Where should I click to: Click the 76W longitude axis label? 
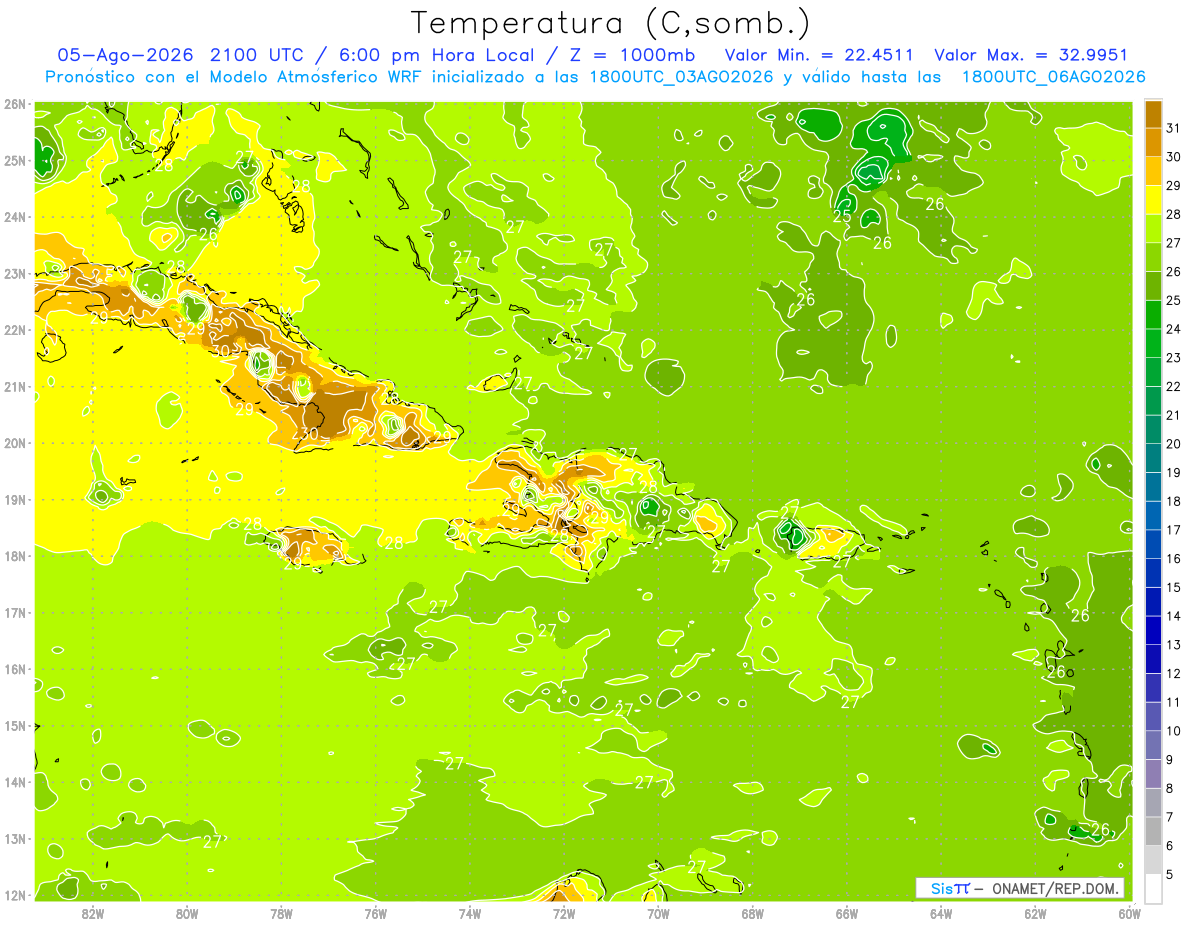pyautogui.click(x=375, y=913)
